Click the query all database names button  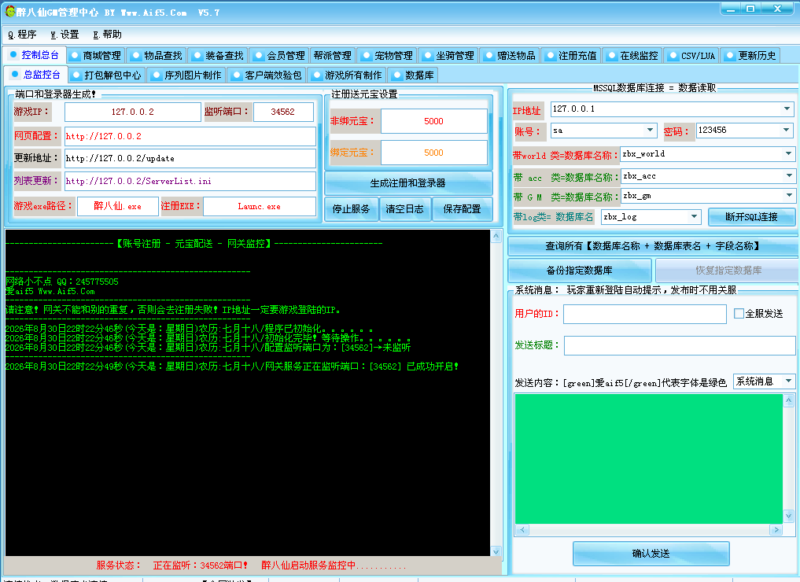pyautogui.click(x=653, y=246)
